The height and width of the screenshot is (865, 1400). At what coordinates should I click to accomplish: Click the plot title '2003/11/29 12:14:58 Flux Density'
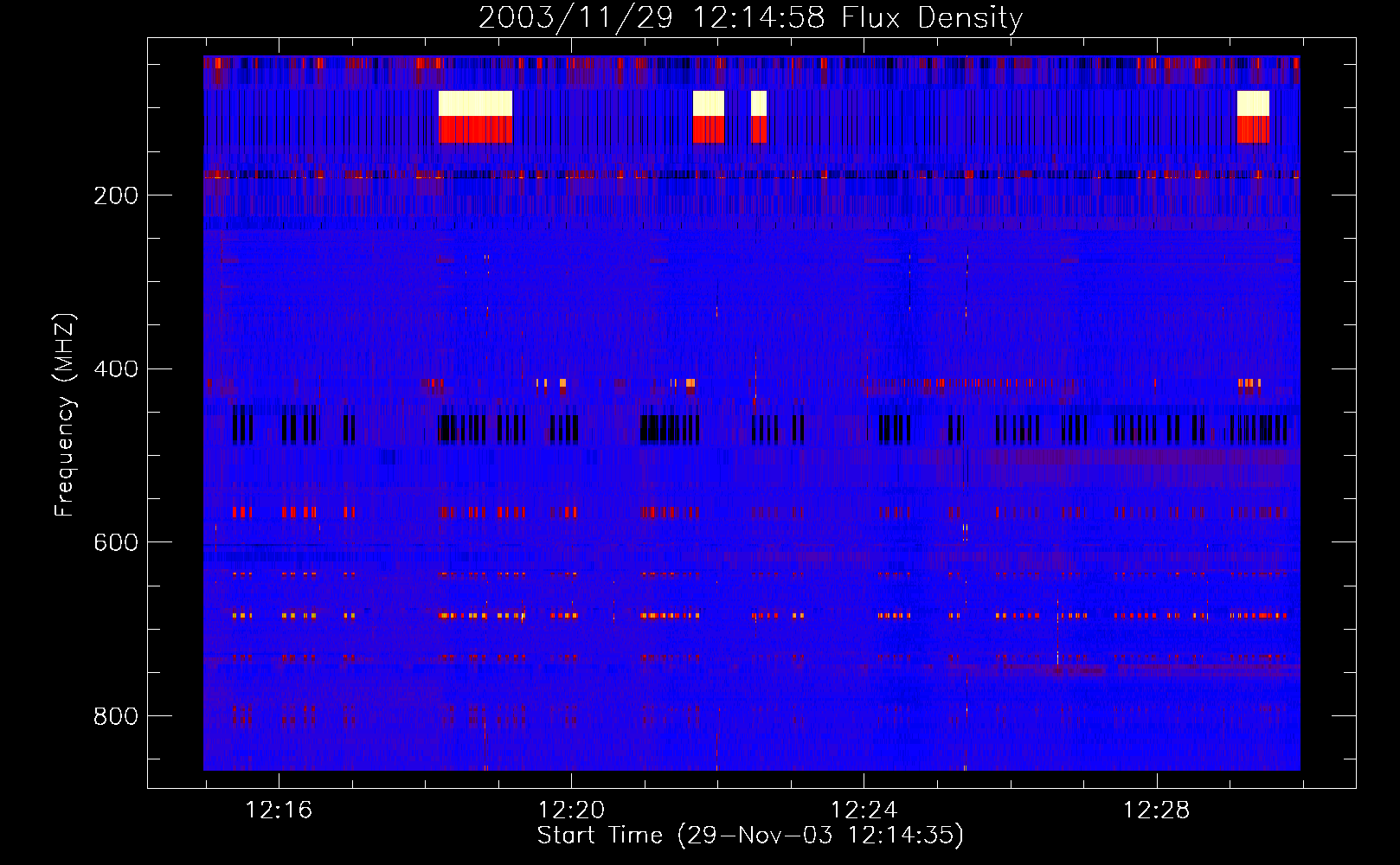(x=750, y=17)
